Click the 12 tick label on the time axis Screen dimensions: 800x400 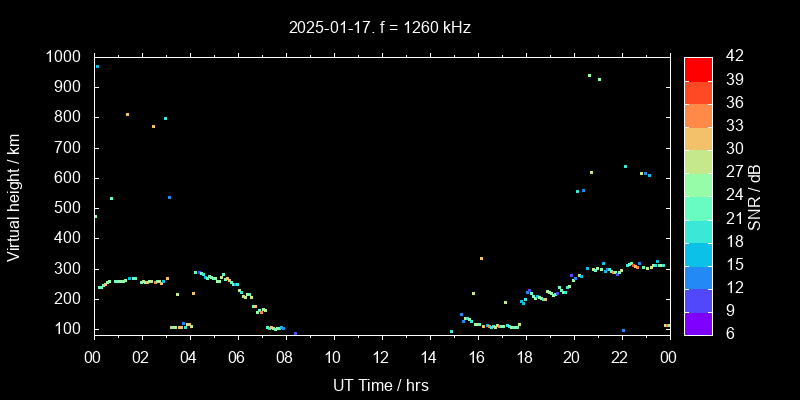[x=380, y=358]
